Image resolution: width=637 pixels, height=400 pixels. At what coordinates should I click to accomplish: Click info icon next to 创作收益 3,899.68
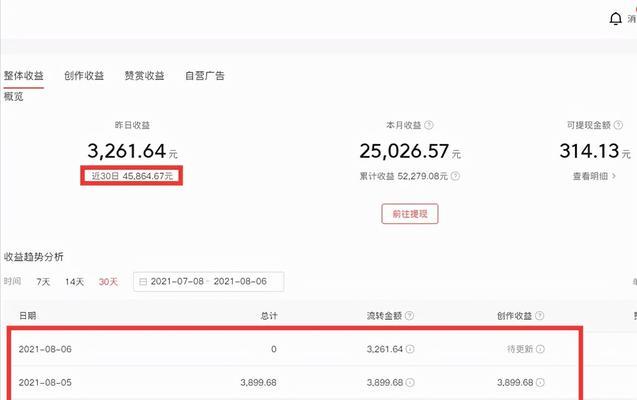[540, 382]
